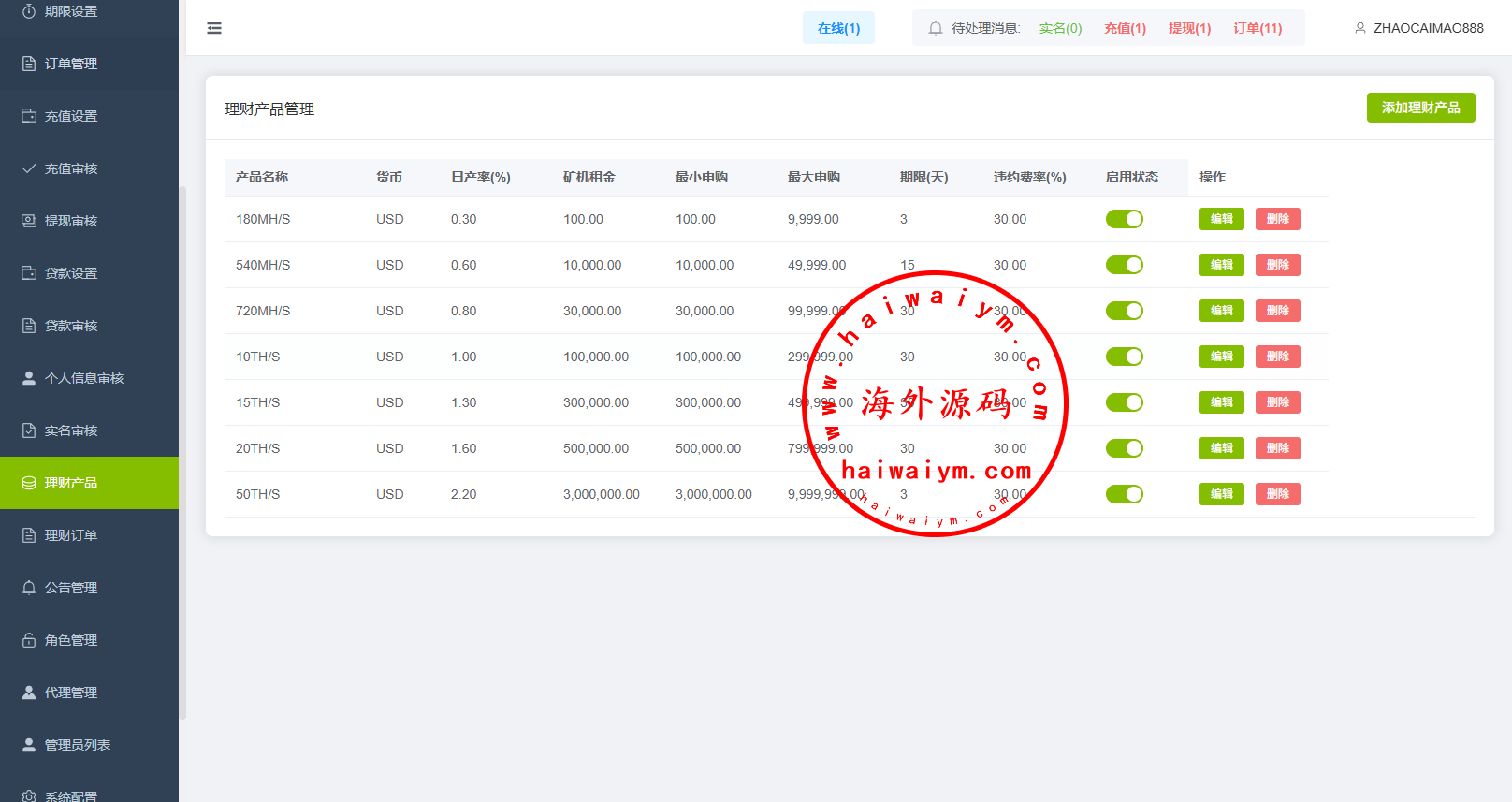Open the 贷款设置 sidebar menu
The height and width of the screenshot is (802, 1512).
71,273
